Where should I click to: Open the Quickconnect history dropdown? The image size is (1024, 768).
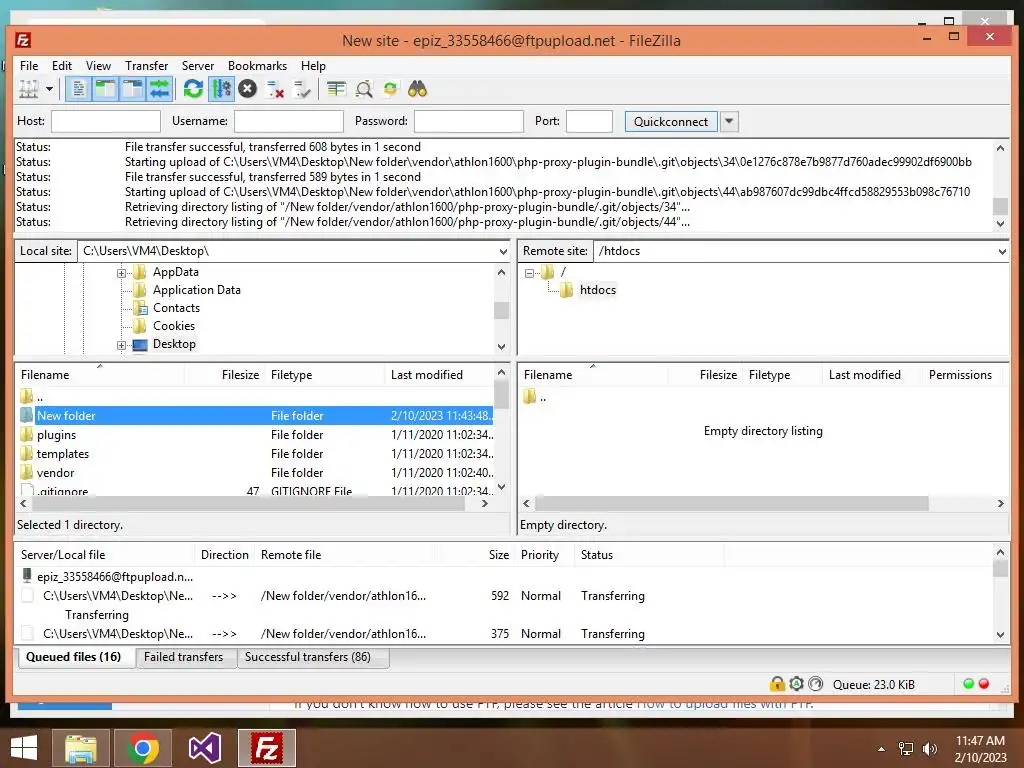pyautogui.click(x=729, y=121)
